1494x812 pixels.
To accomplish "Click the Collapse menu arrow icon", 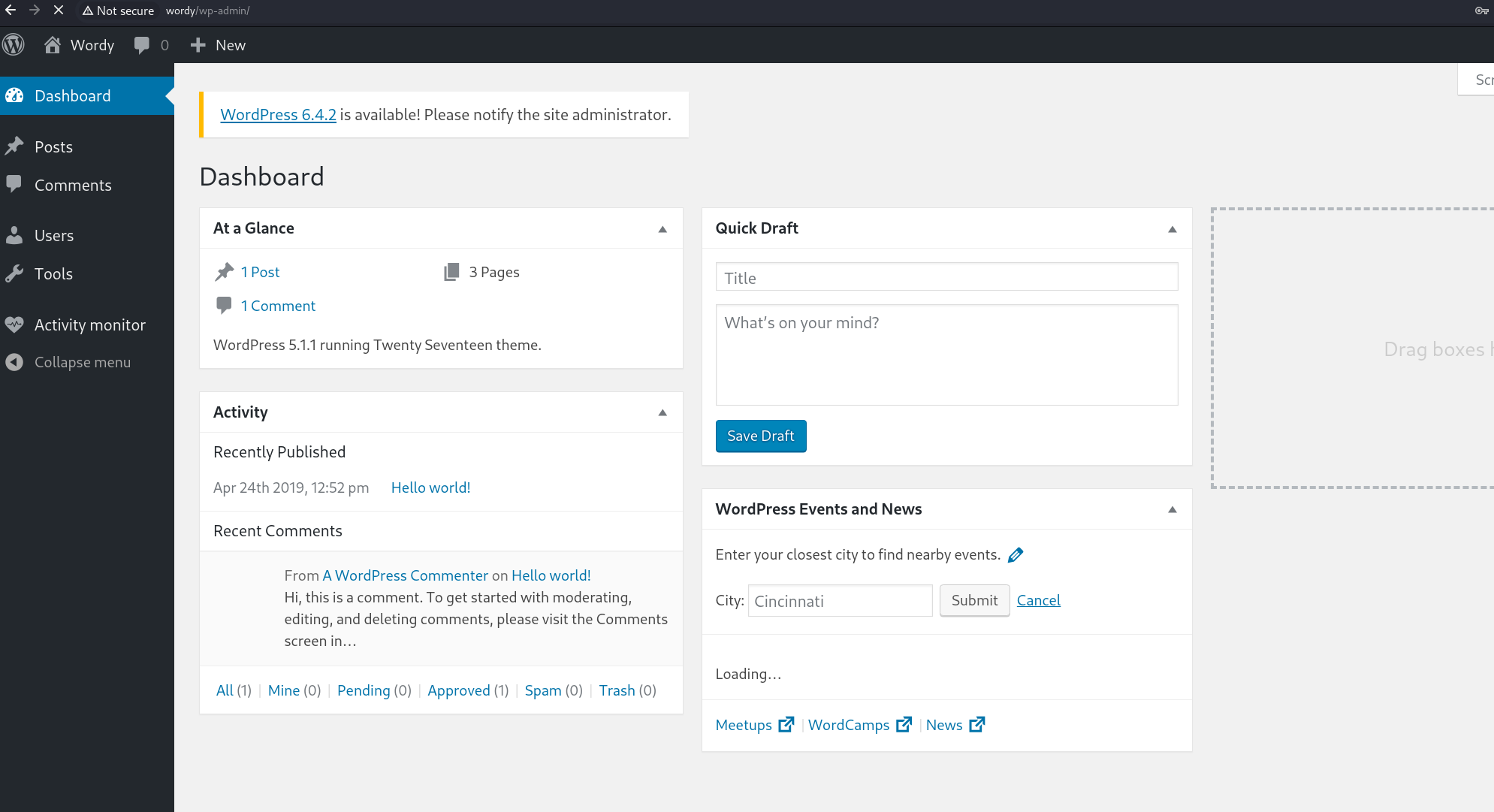I will click(14, 362).
